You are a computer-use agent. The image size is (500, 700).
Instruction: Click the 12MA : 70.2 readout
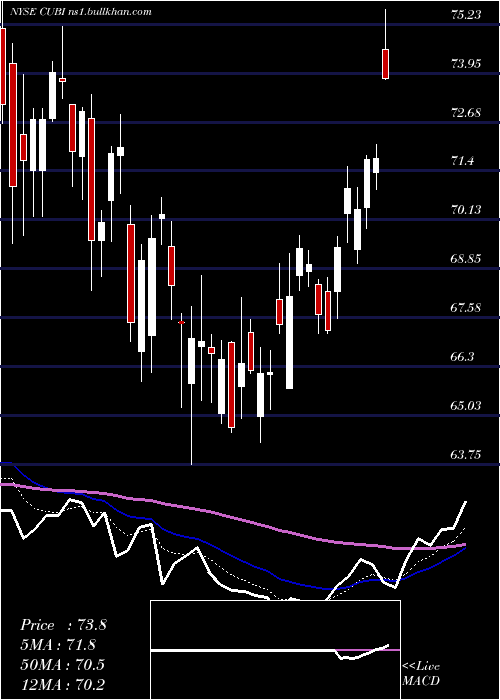click(62, 684)
